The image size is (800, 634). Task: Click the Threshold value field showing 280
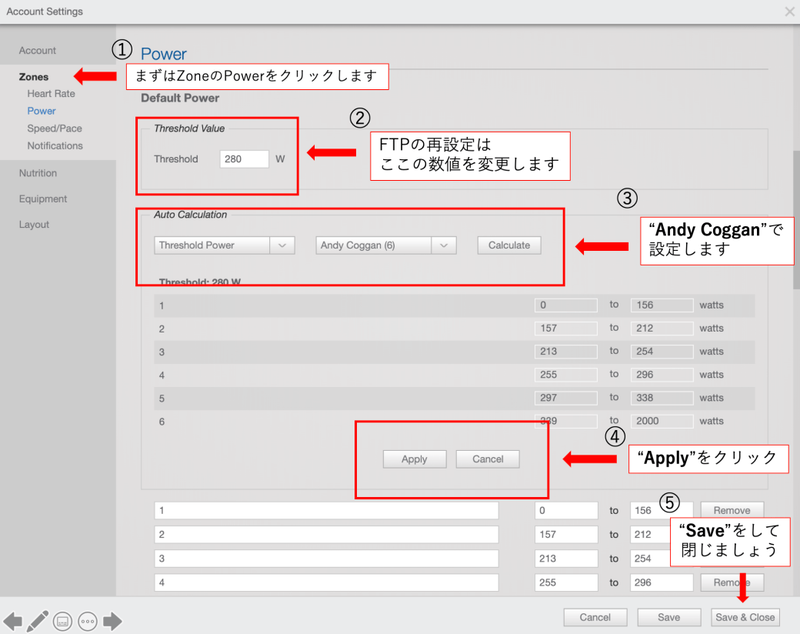tap(244, 159)
